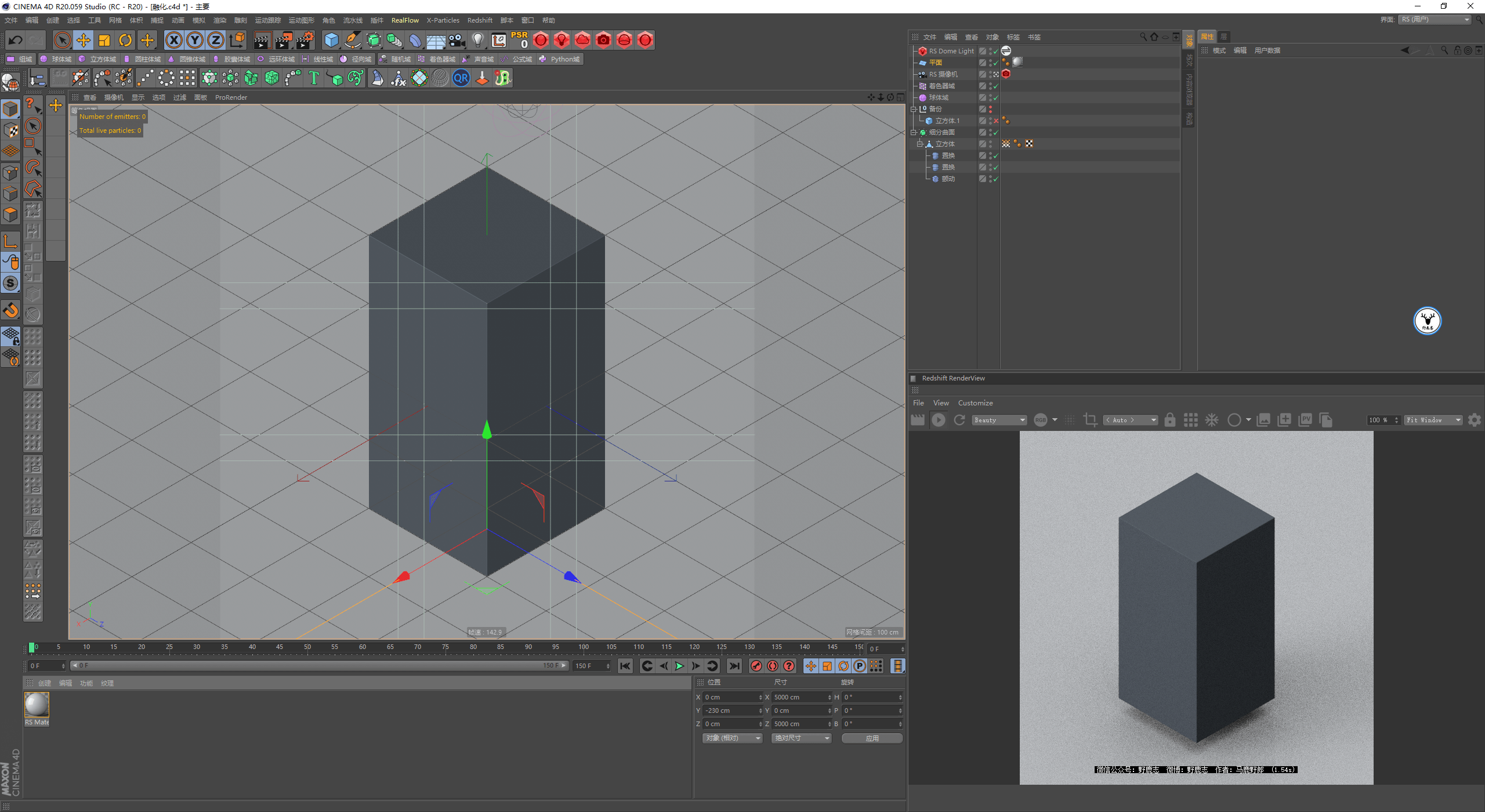The image size is (1485, 812).
Task: Activate the Scale tool
Action: 104,40
